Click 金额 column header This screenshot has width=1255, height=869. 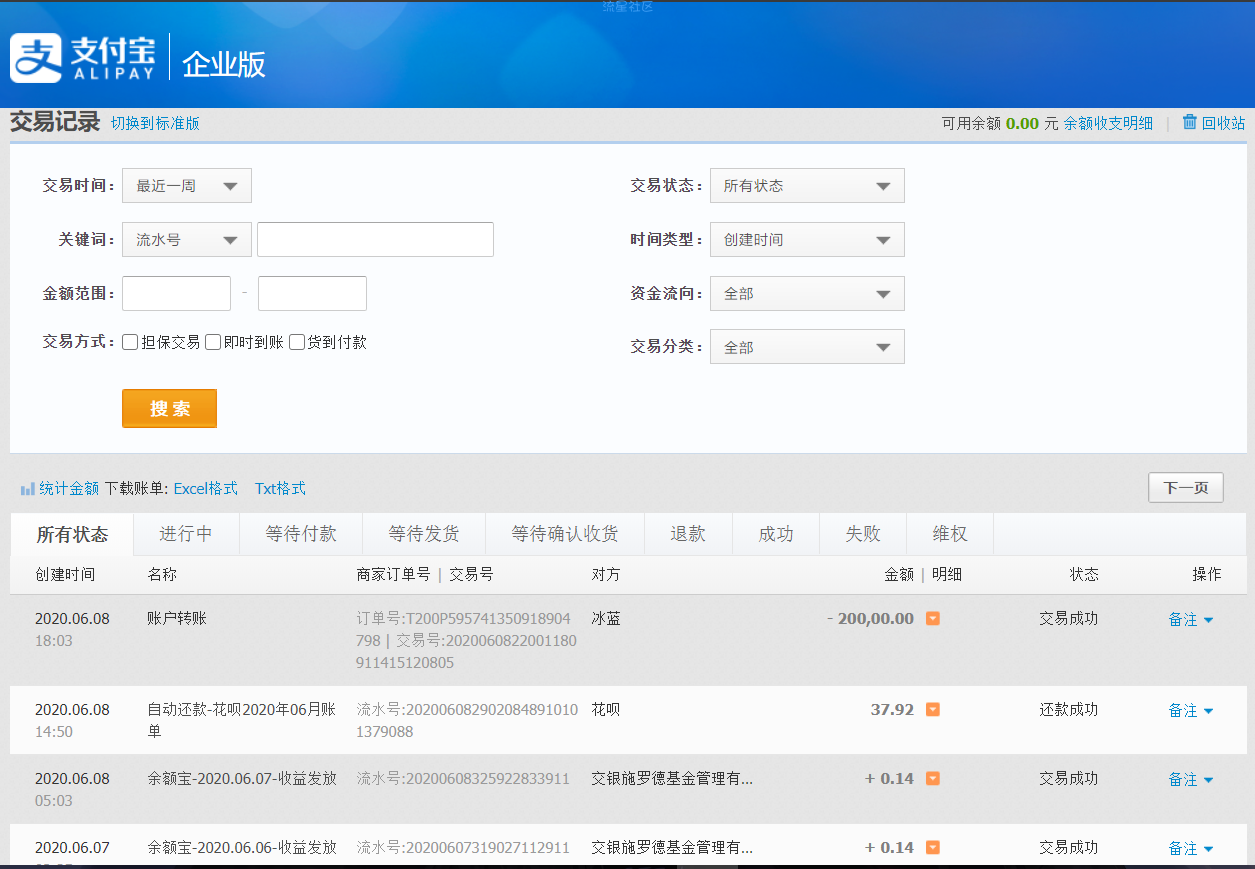coord(899,575)
